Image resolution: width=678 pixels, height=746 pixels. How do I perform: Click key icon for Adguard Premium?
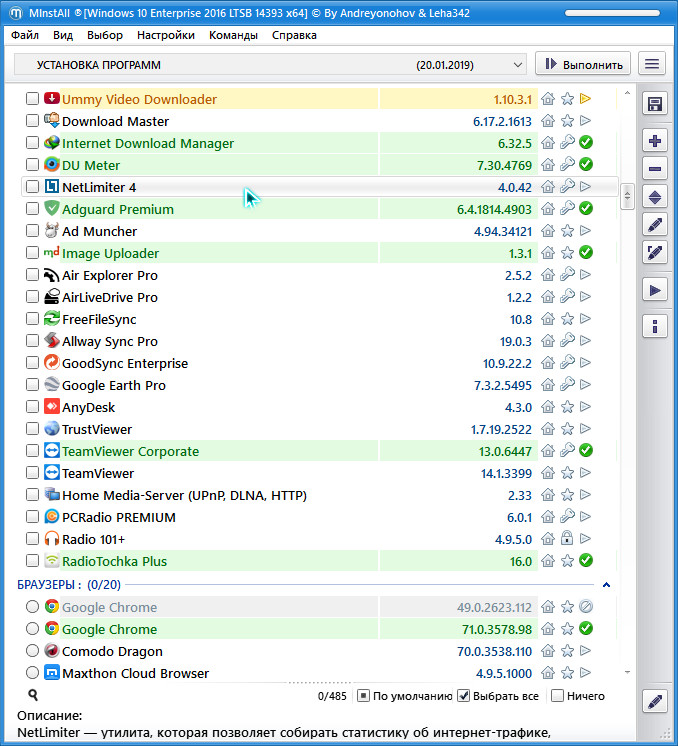click(567, 208)
